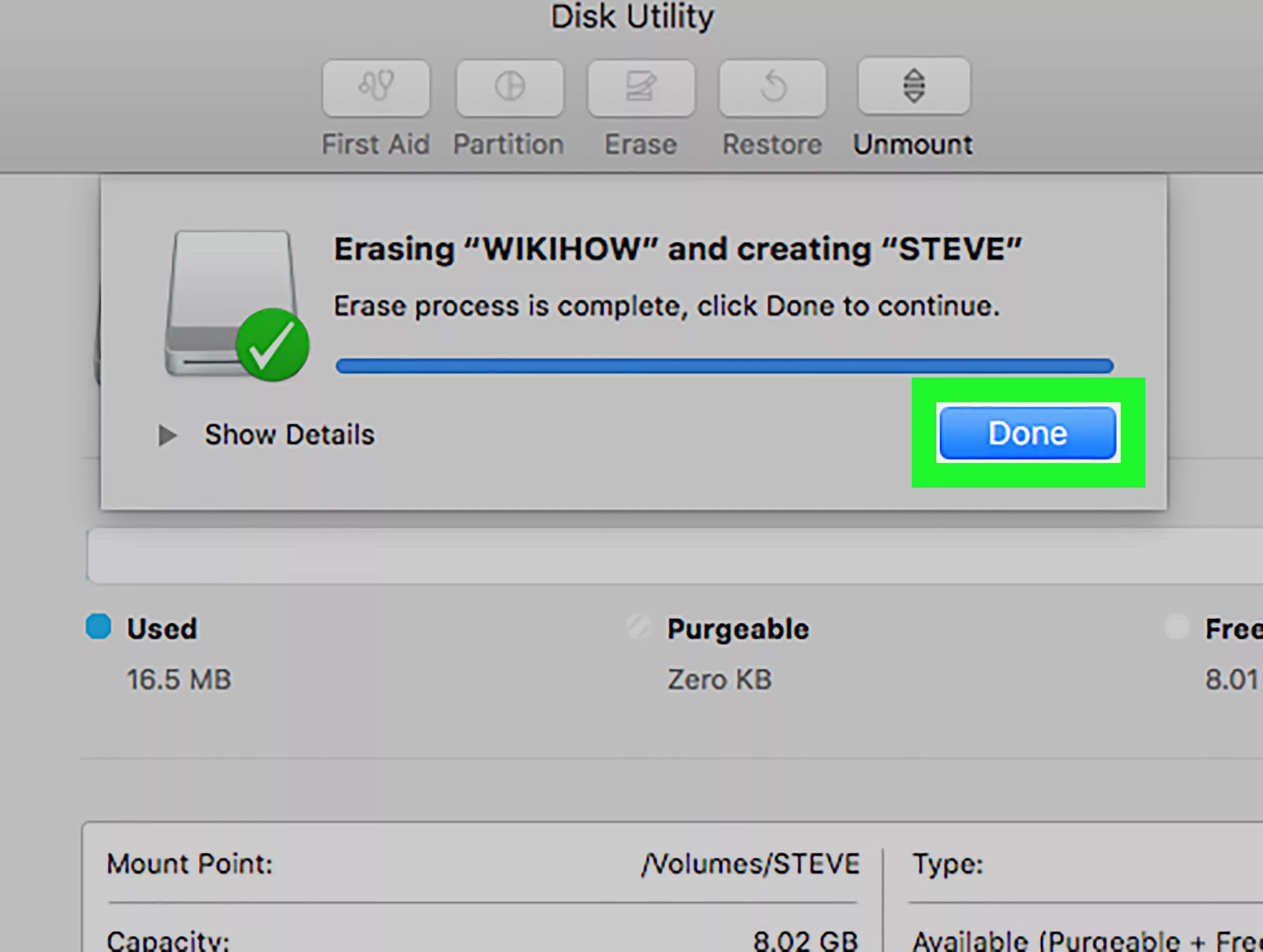Click the Restore toolbar label
The image size is (1263, 952).
(x=772, y=144)
